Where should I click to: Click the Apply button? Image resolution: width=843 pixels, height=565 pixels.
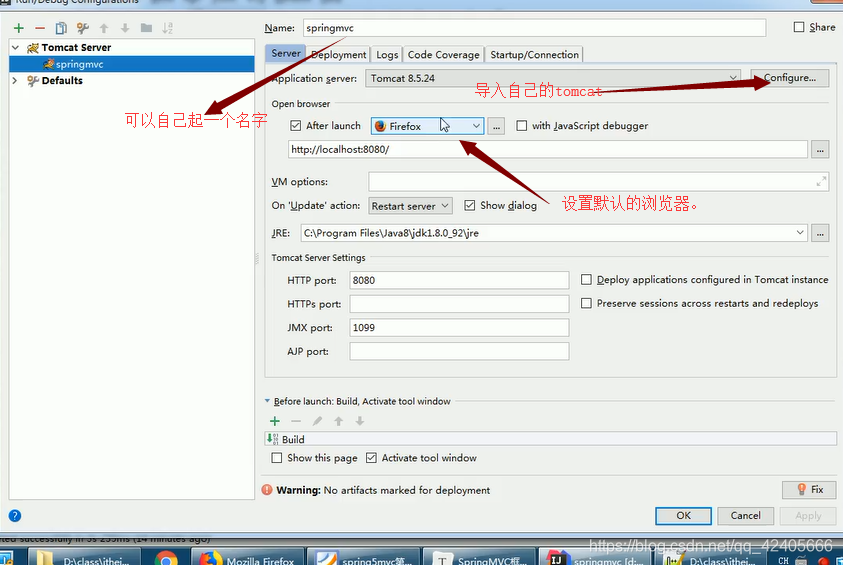[808, 516]
